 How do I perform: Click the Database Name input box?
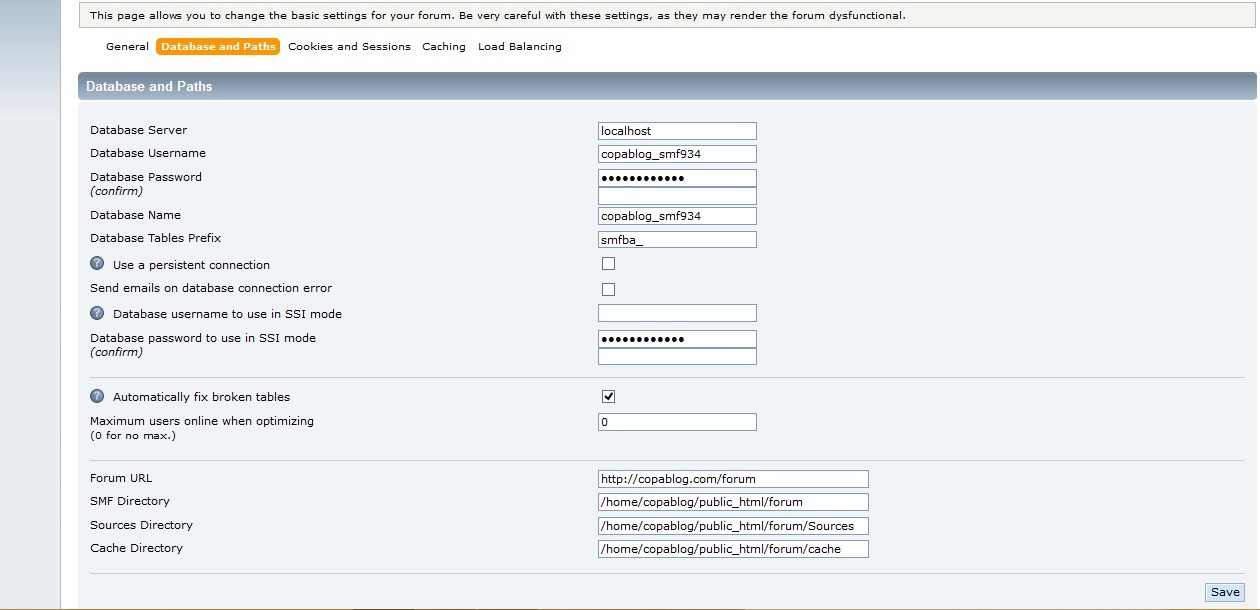click(x=677, y=216)
